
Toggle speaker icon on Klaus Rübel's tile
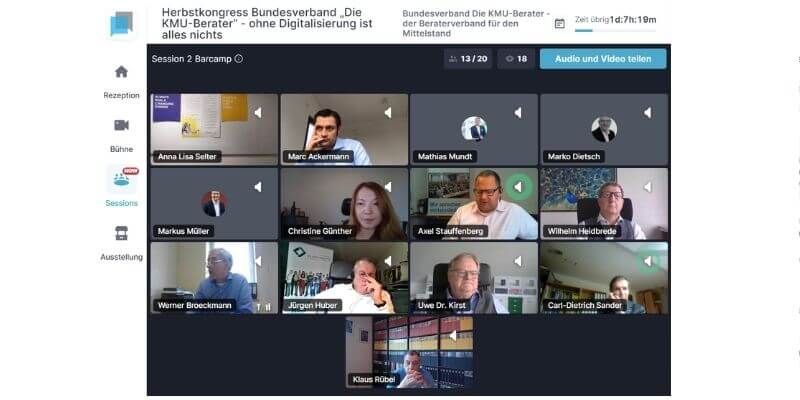pos(453,336)
